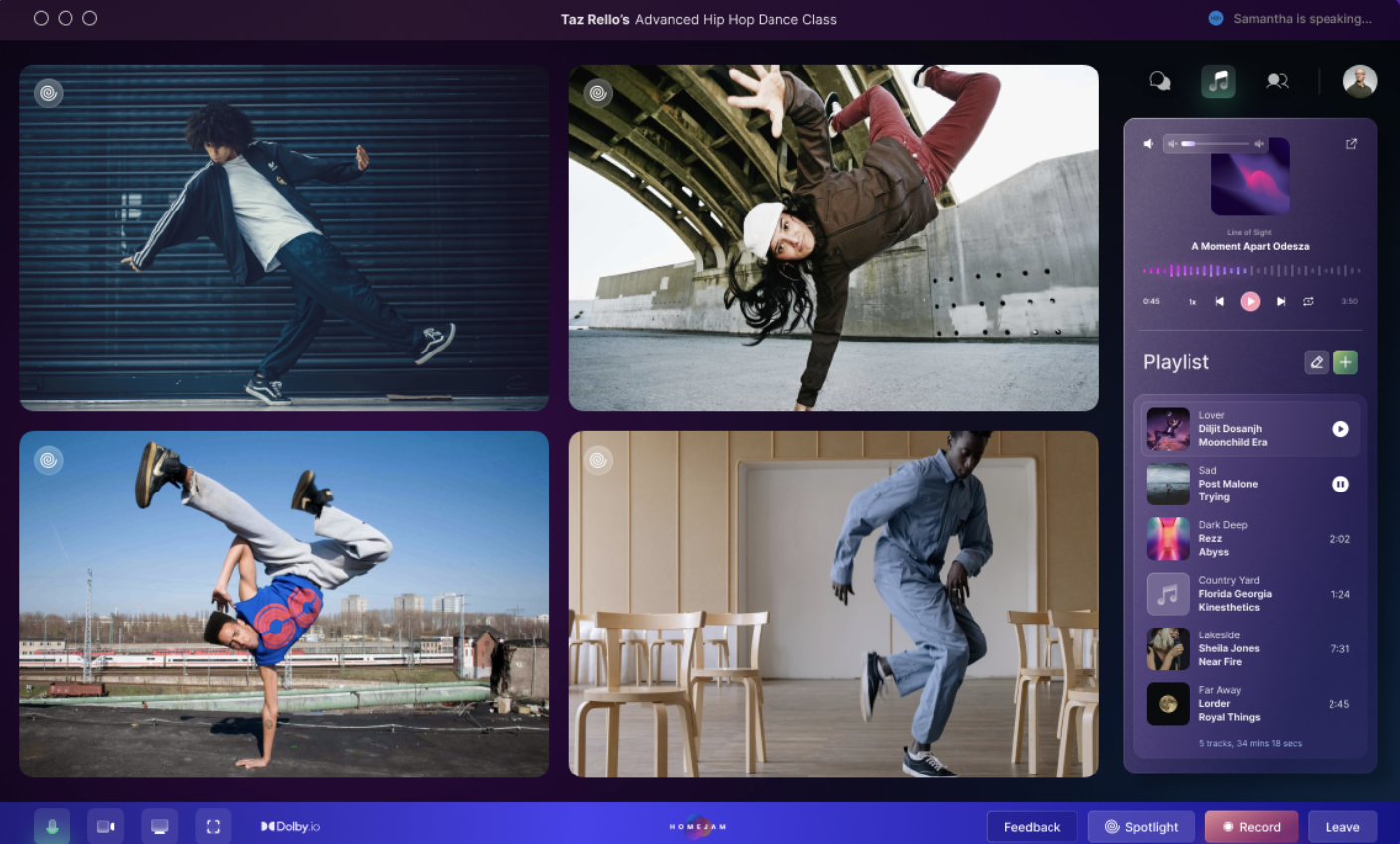This screenshot has height=844, width=1400.
Task: Toggle the microphone in the bottom bar
Action: 52,826
